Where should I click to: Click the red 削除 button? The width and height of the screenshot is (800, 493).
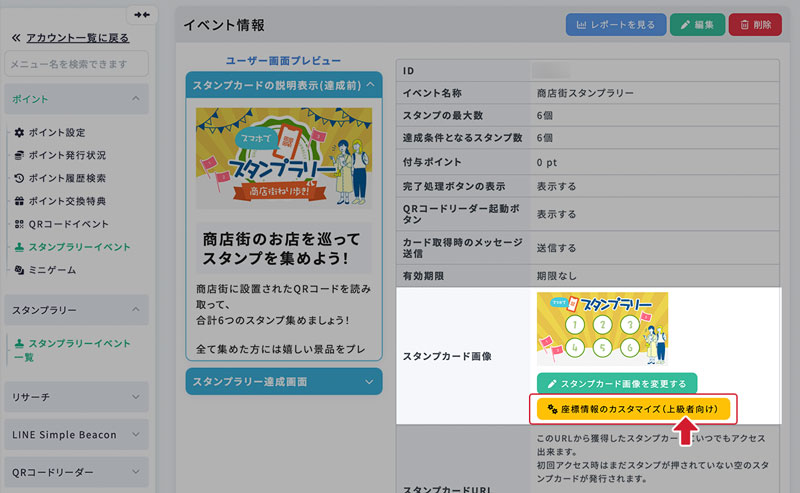click(755, 25)
